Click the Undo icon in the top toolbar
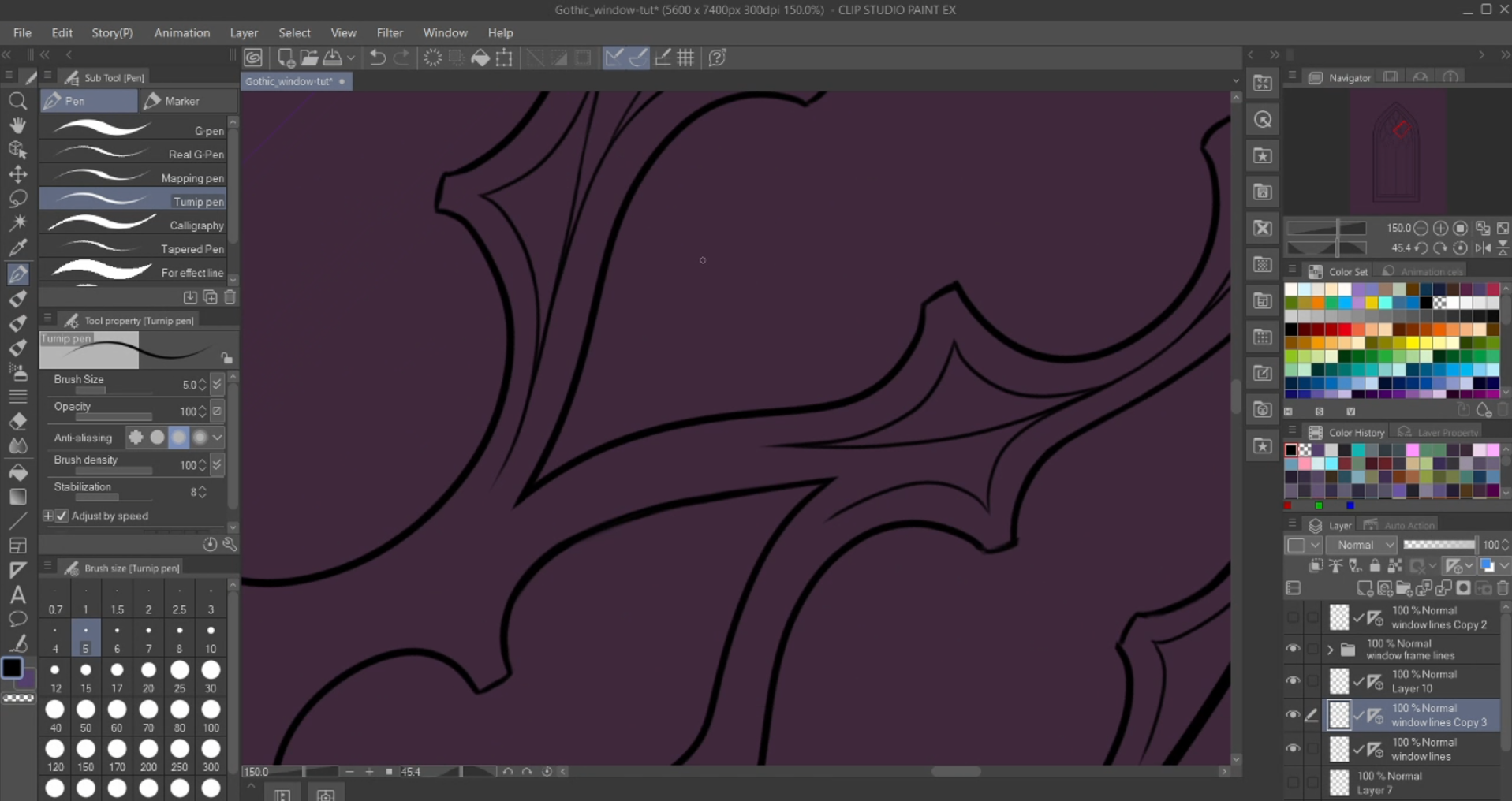Viewport: 1512px width, 801px height. pyautogui.click(x=378, y=57)
